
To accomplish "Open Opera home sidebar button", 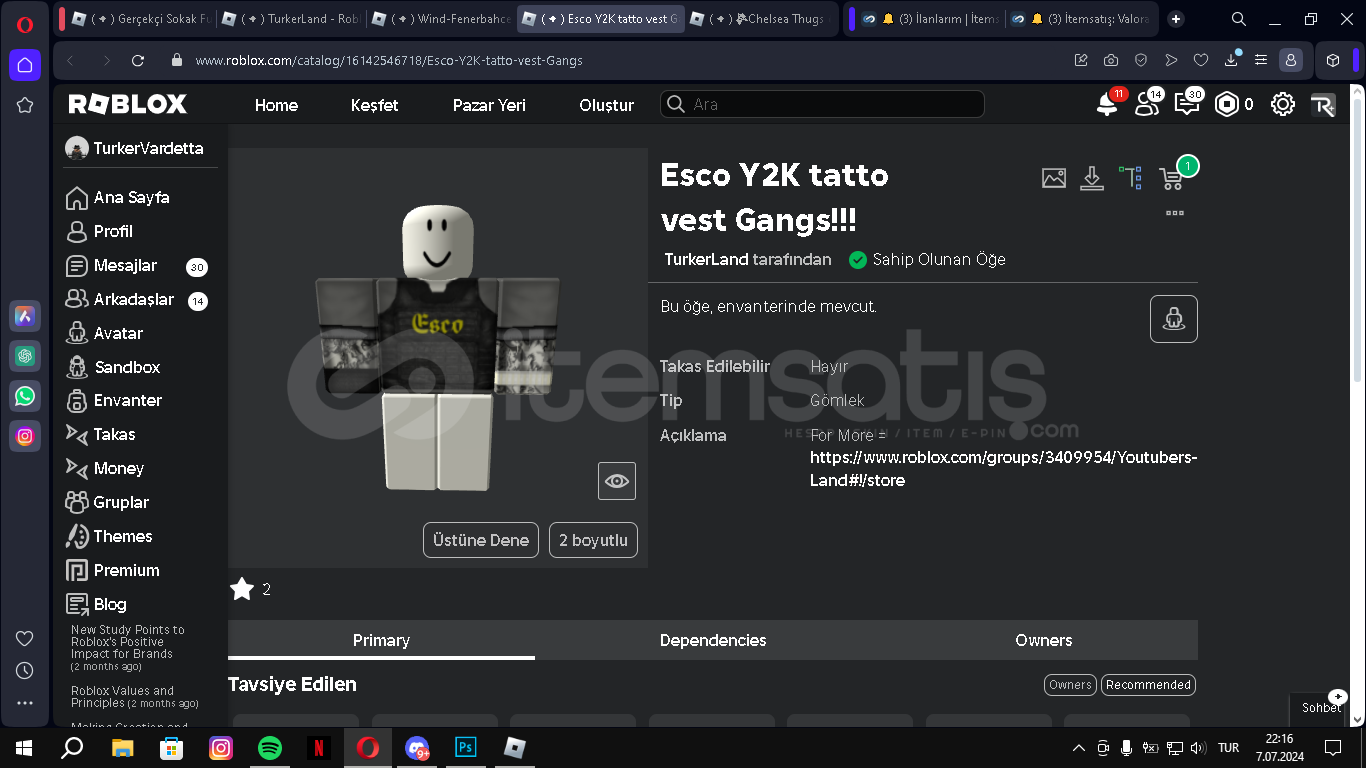I will pos(25,65).
